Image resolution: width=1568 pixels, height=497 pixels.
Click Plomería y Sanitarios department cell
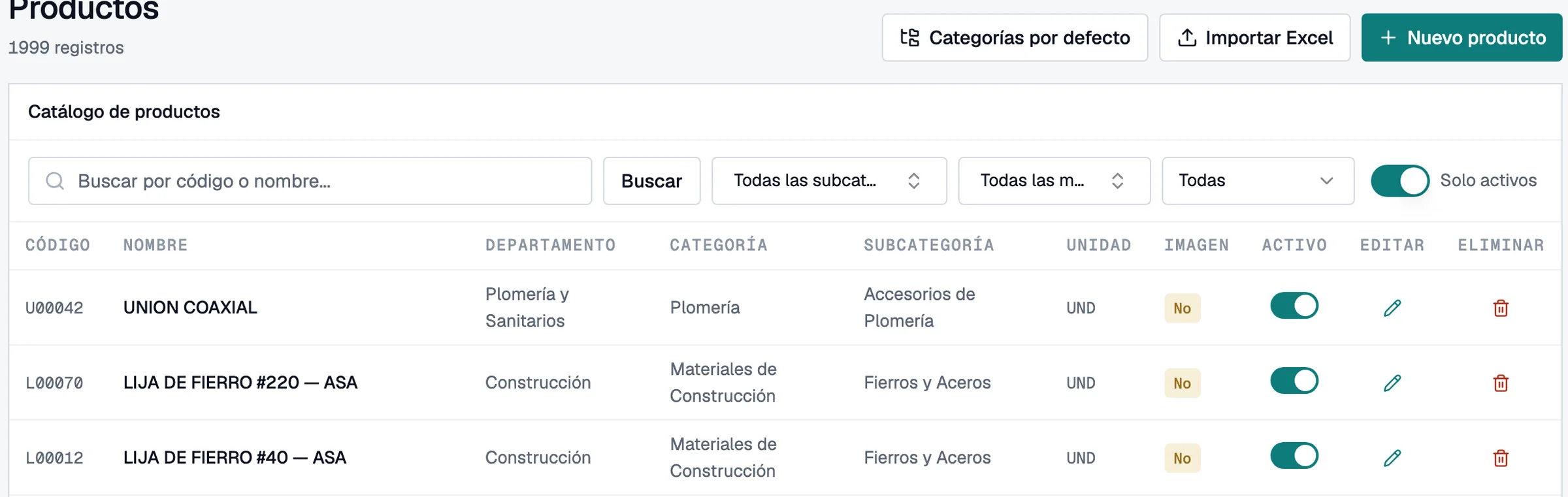(527, 308)
